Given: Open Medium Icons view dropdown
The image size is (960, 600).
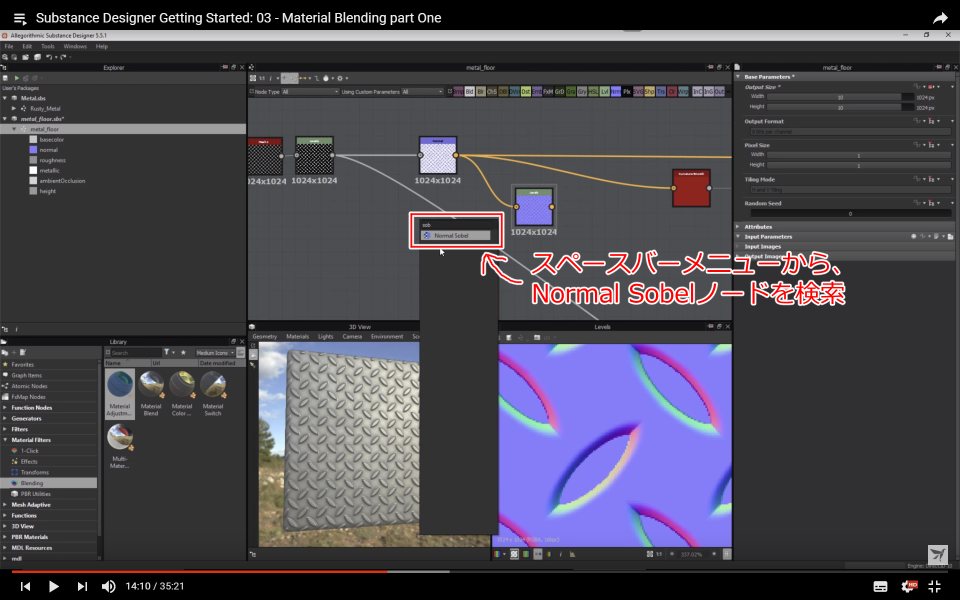Looking at the screenshot, I should click(215, 353).
